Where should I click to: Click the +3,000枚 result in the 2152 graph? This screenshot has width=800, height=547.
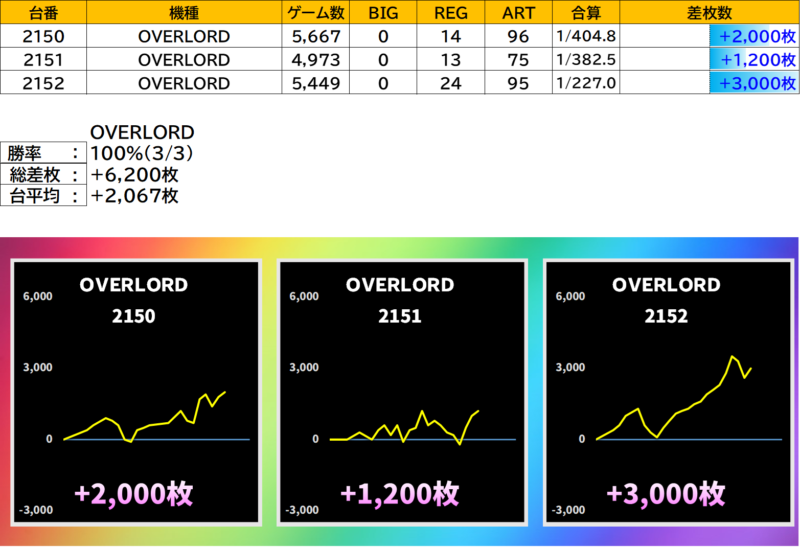666,494
